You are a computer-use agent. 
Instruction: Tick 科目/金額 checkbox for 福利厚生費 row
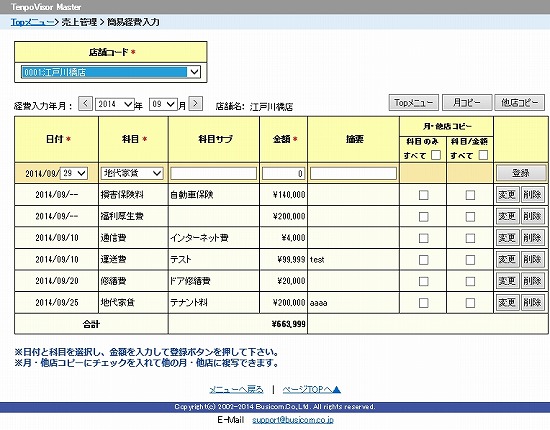click(x=470, y=217)
